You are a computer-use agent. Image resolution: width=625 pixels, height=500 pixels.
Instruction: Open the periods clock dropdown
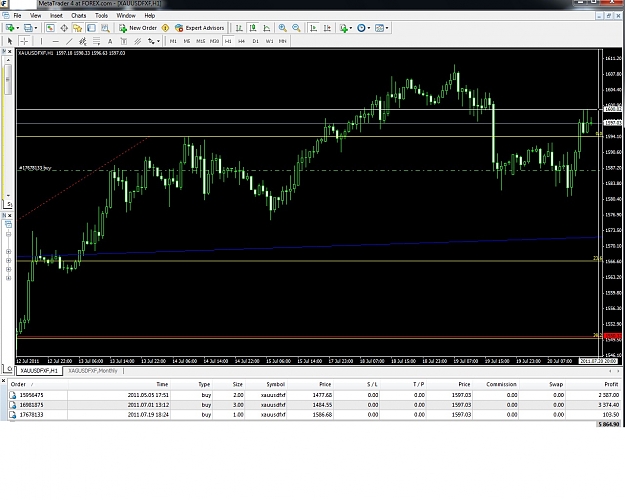click(x=369, y=28)
